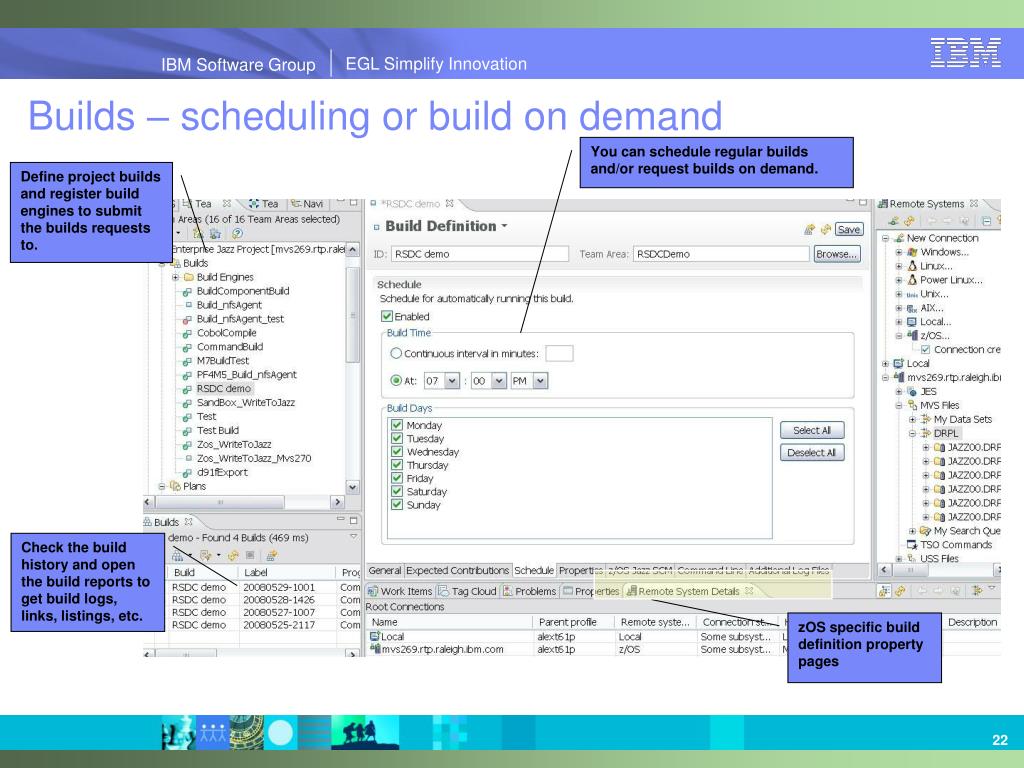Click the continuous interval minutes input box

[559, 353]
